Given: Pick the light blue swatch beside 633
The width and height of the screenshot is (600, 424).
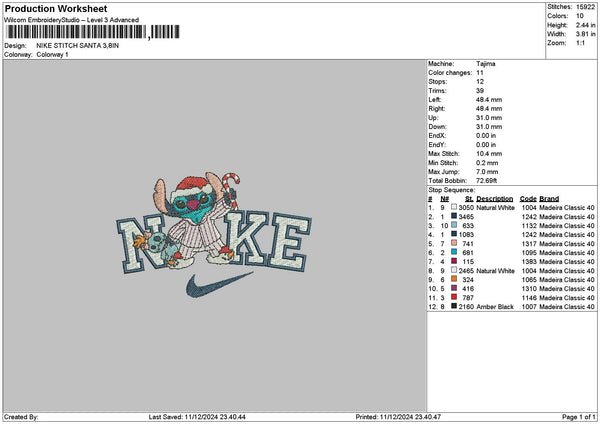Looking at the screenshot, I should (x=454, y=225).
